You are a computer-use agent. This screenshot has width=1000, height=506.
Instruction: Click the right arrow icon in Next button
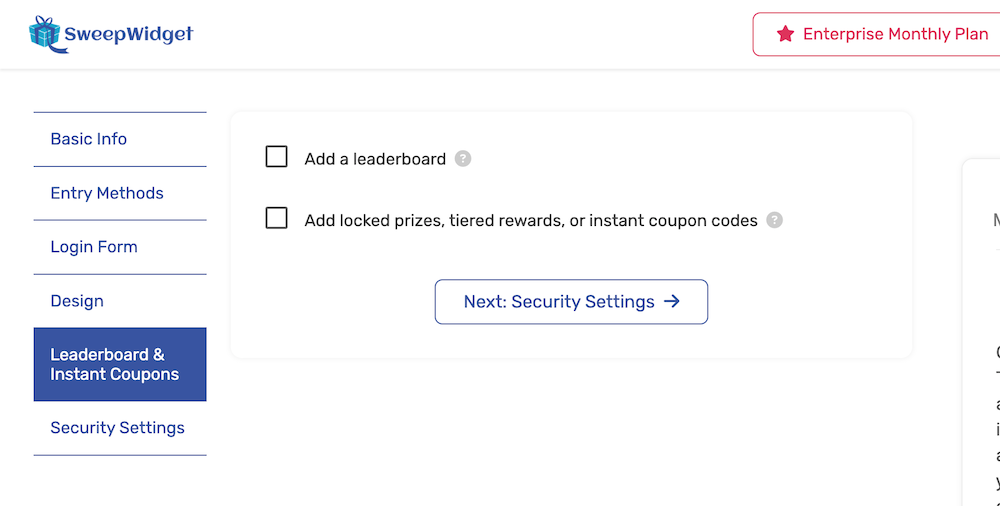(x=672, y=301)
